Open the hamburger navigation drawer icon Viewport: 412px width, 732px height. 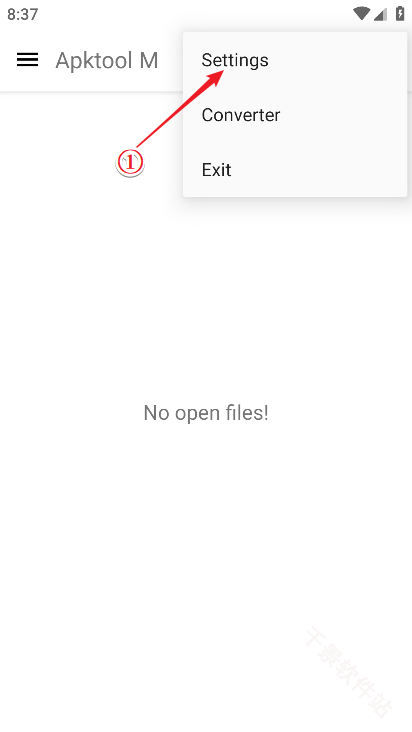(x=28, y=60)
